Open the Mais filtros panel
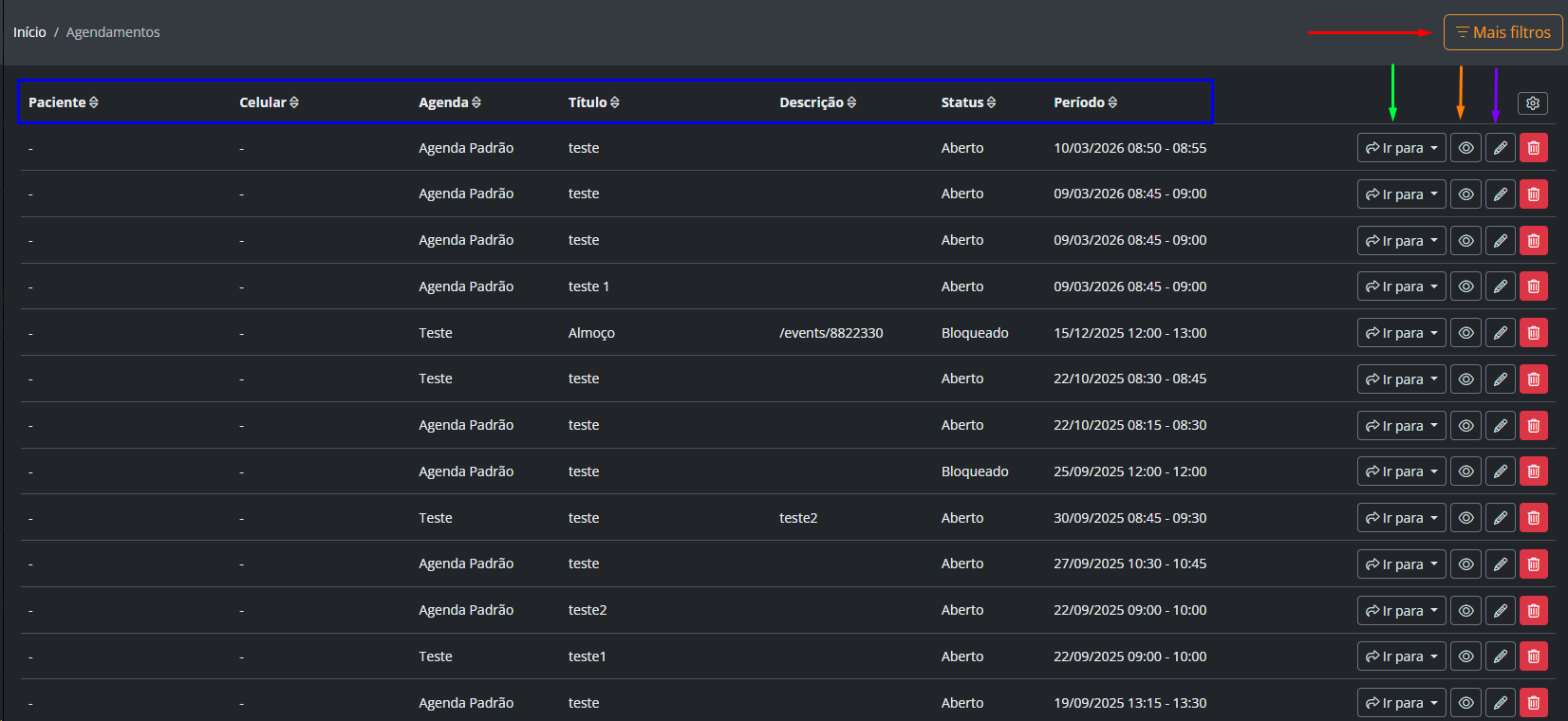This screenshot has height=721, width=1568. click(1503, 32)
